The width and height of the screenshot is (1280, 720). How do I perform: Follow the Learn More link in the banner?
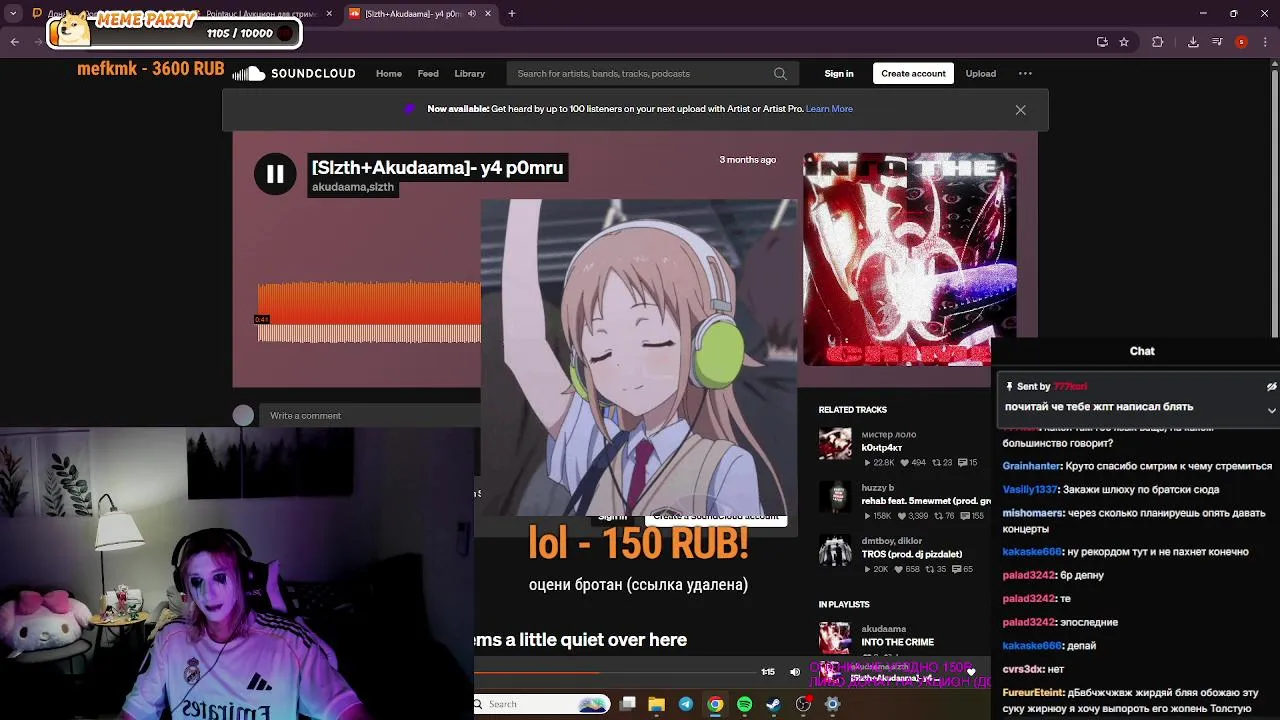[829, 109]
